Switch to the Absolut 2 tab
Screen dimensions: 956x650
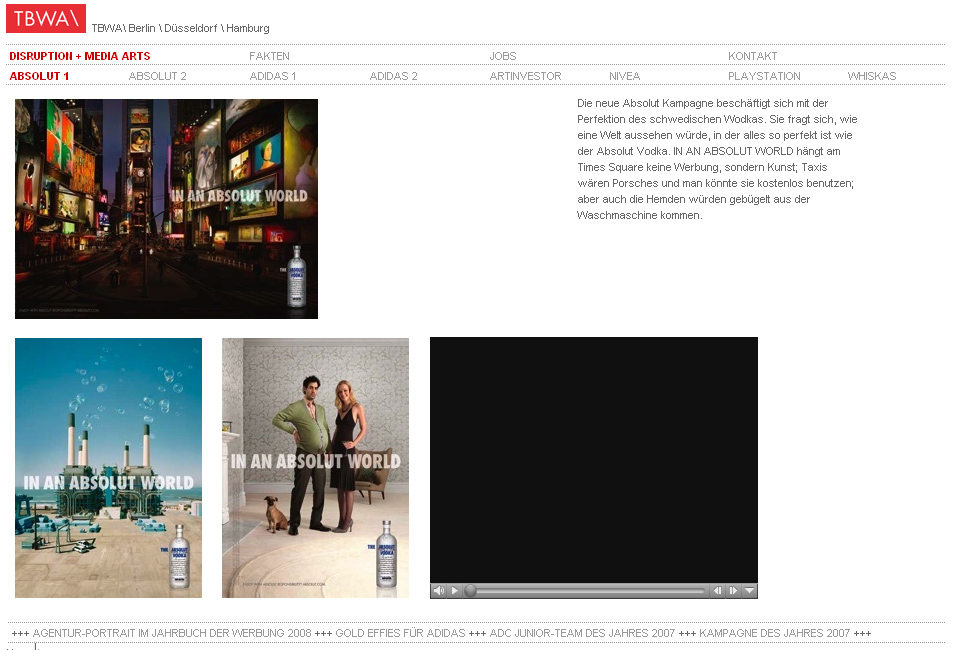coord(157,76)
